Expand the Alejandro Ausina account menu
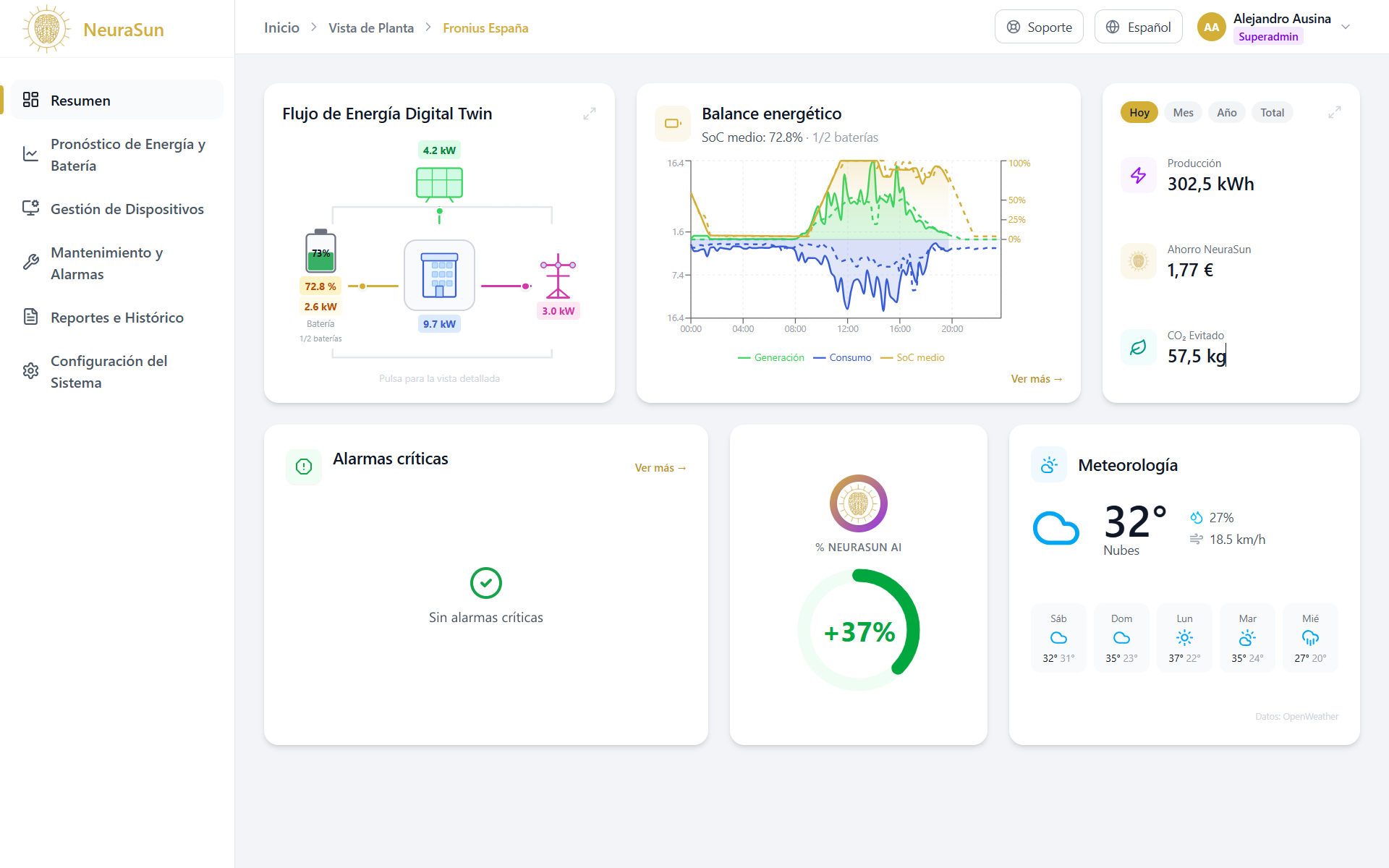 [x=1346, y=27]
